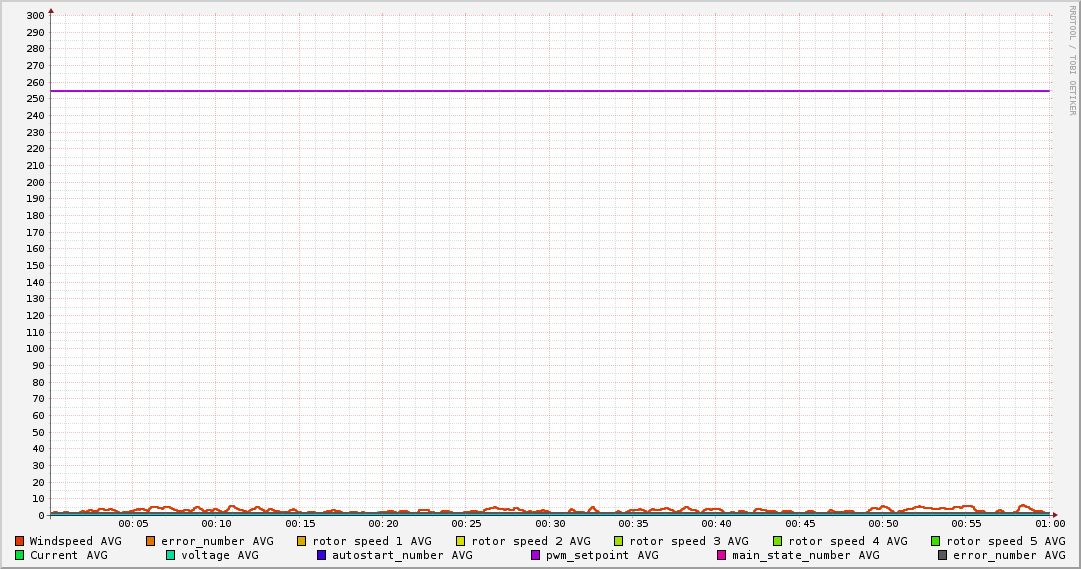Click the 00:40 time axis label

716,524
